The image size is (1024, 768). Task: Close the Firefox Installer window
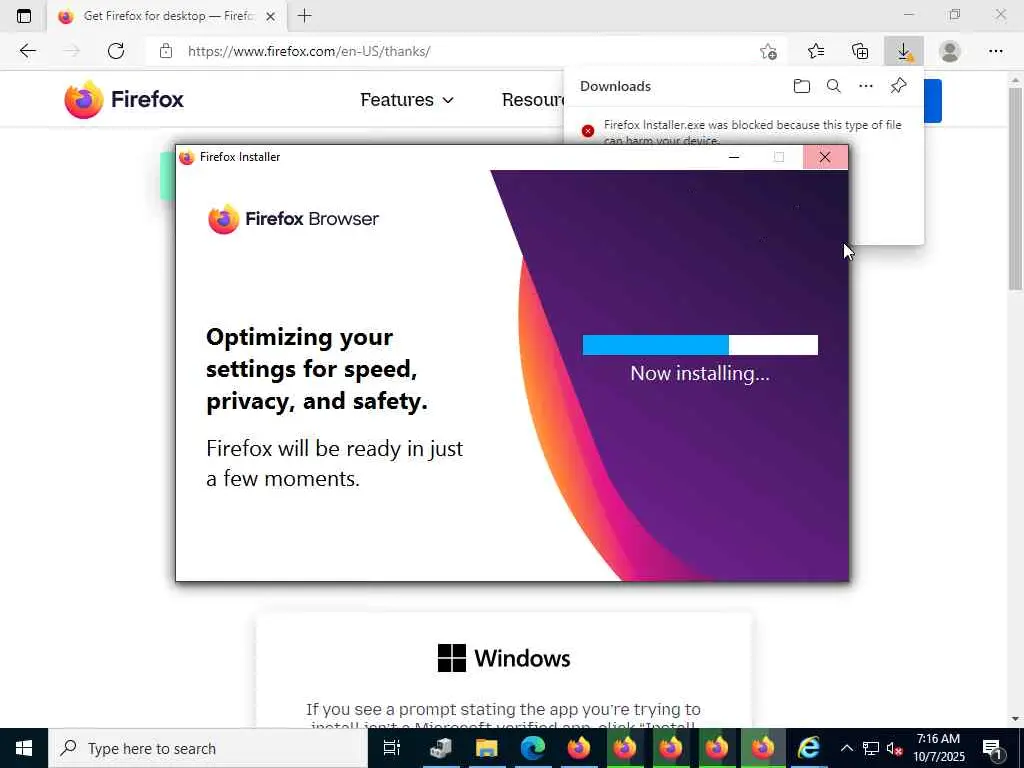825,157
